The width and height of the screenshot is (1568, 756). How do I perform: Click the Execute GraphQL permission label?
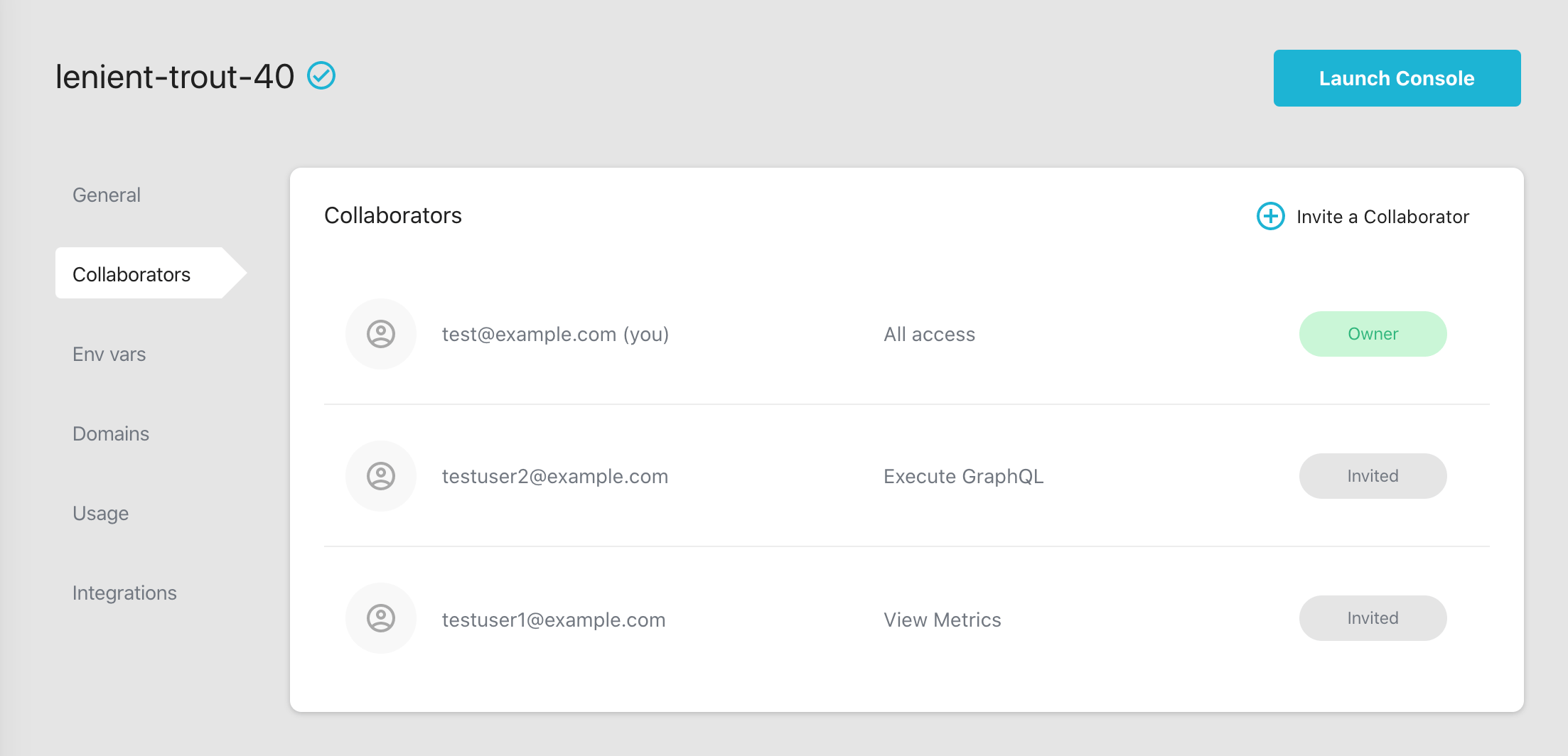point(963,476)
